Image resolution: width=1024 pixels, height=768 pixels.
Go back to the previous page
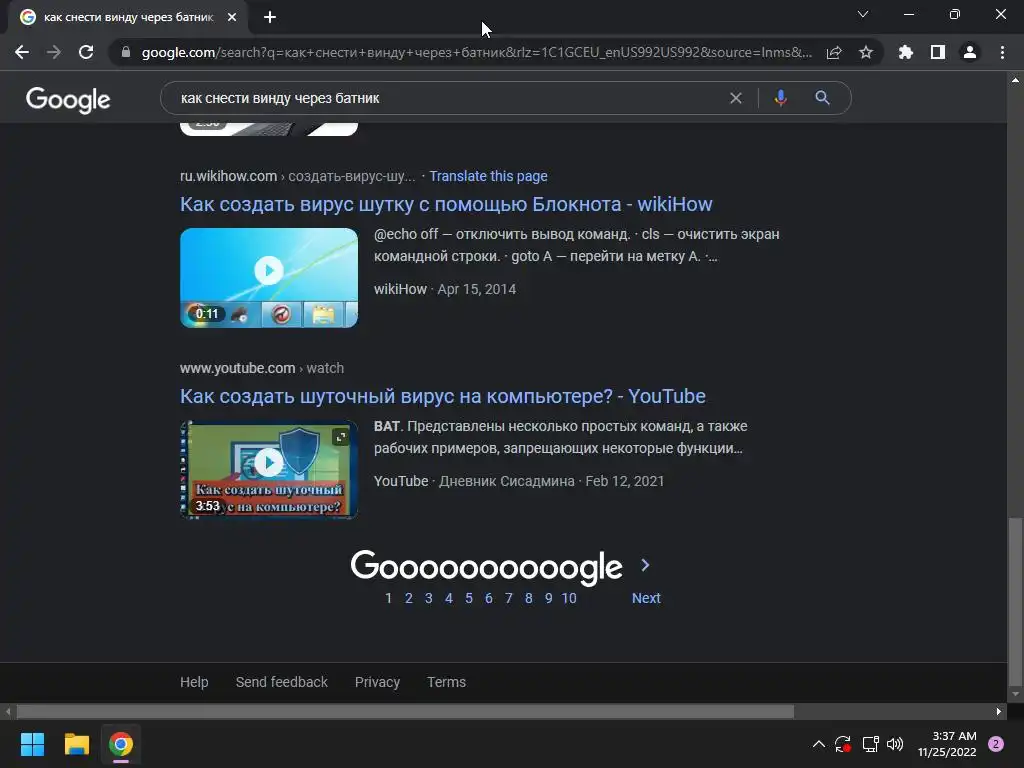coord(22,52)
